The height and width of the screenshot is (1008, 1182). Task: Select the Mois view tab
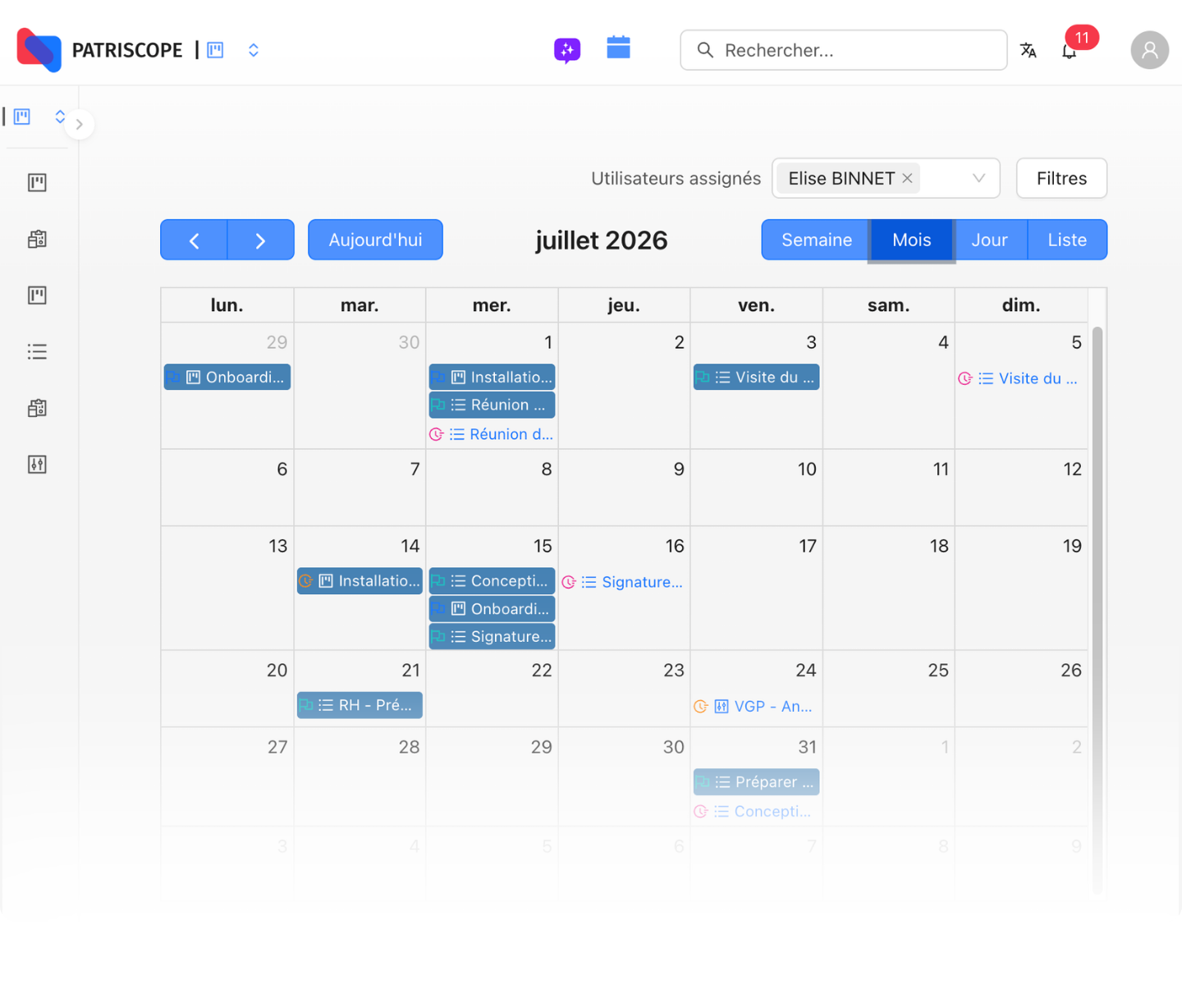[911, 240]
